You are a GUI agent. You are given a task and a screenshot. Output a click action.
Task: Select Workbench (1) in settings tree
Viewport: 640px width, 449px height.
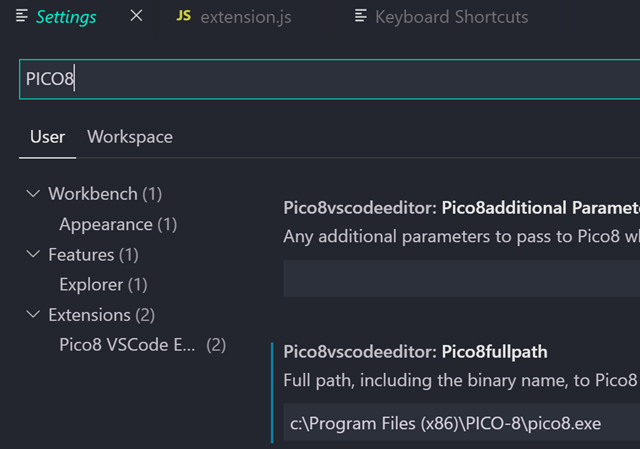pyautogui.click(x=105, y=194)
